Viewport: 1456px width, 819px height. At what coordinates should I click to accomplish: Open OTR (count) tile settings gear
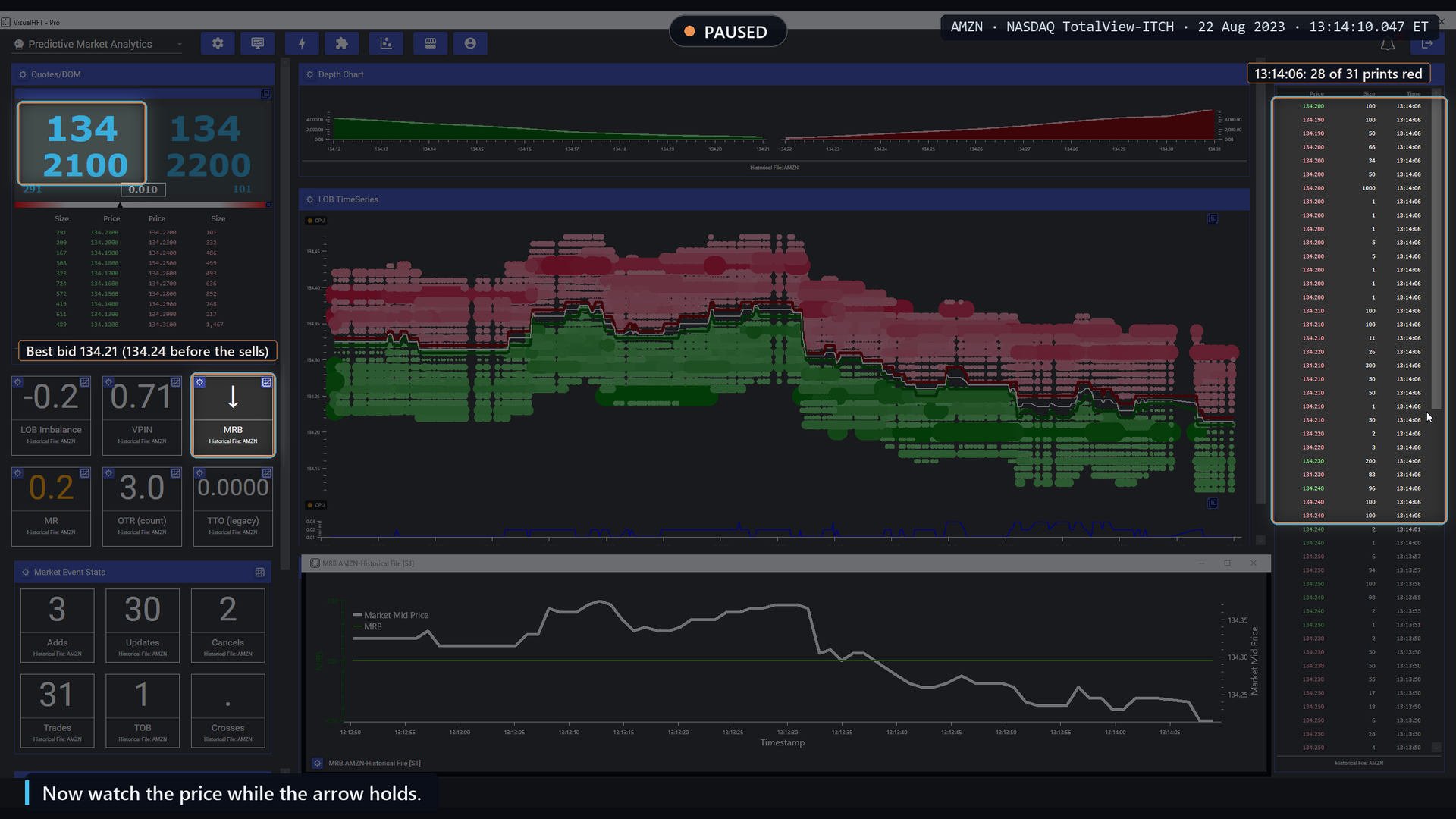pyautogui.click(x=108, y=473)
